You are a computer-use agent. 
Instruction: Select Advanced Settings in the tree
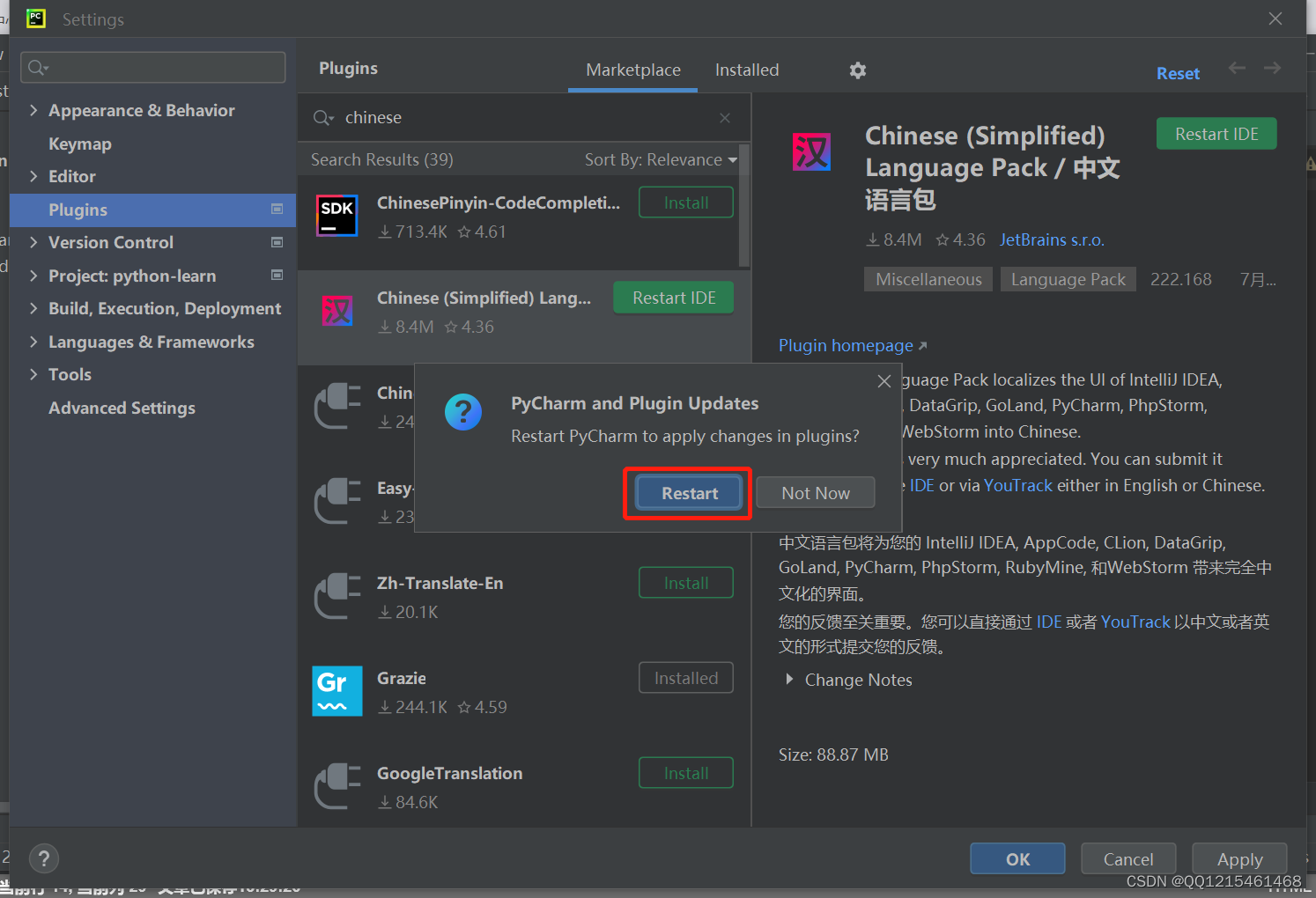[122, 408]
